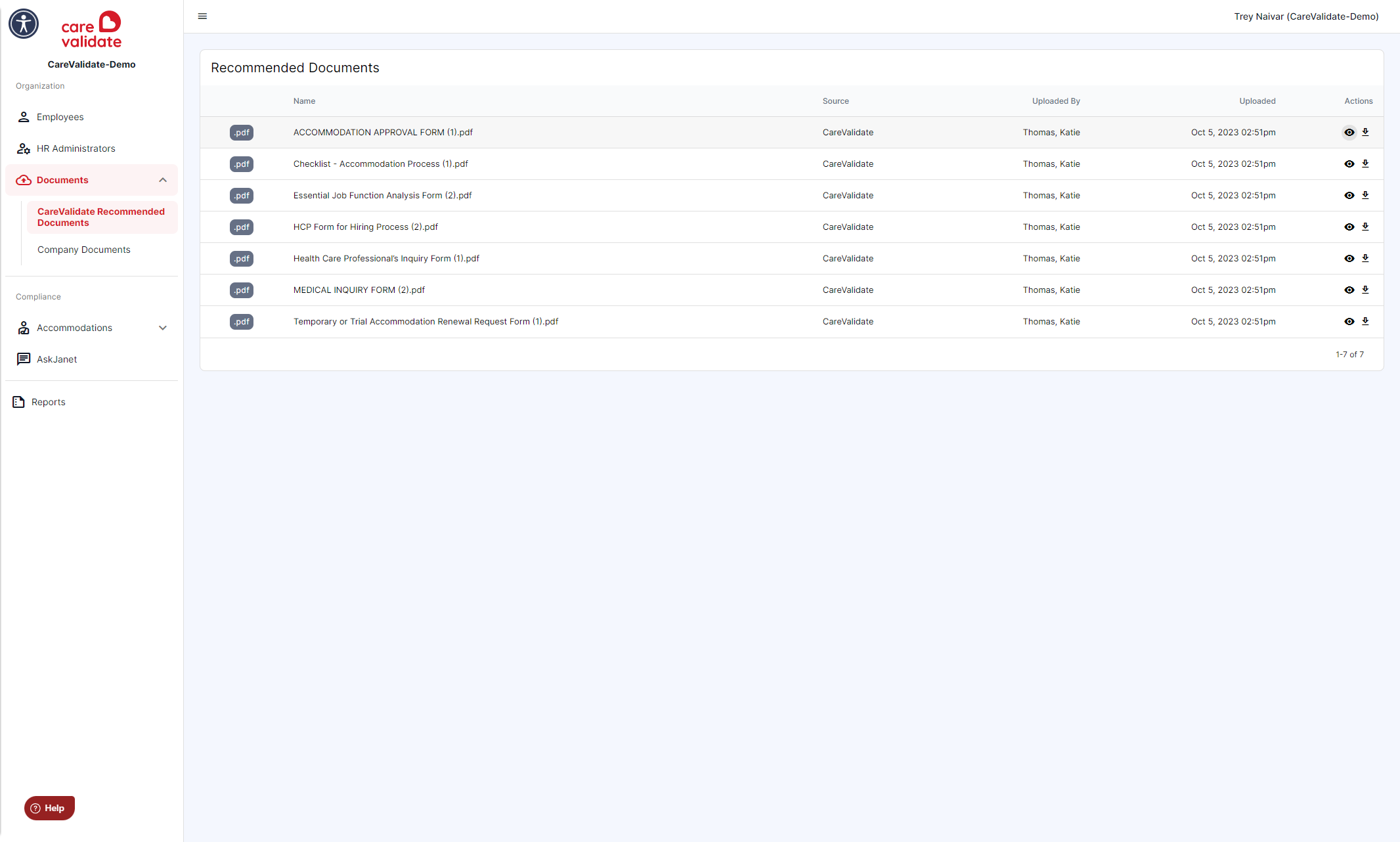Click the '1-7 of 7' pagination text
This screenshot has width=1400, height=842.
click(1349, 355)
